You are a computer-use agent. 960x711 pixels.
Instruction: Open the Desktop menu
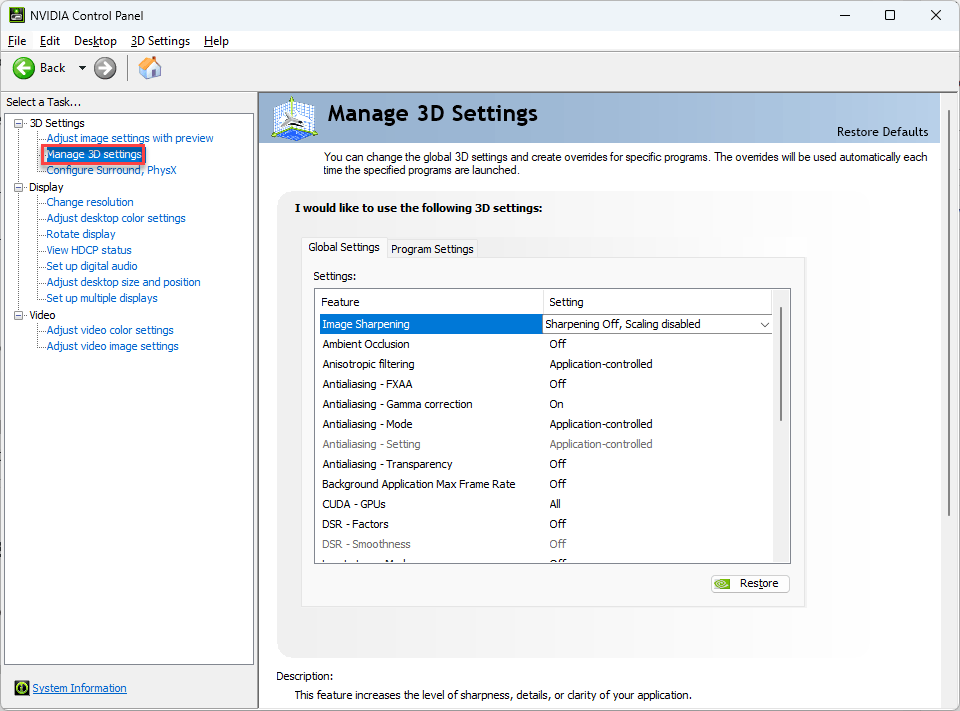[95, 41]
